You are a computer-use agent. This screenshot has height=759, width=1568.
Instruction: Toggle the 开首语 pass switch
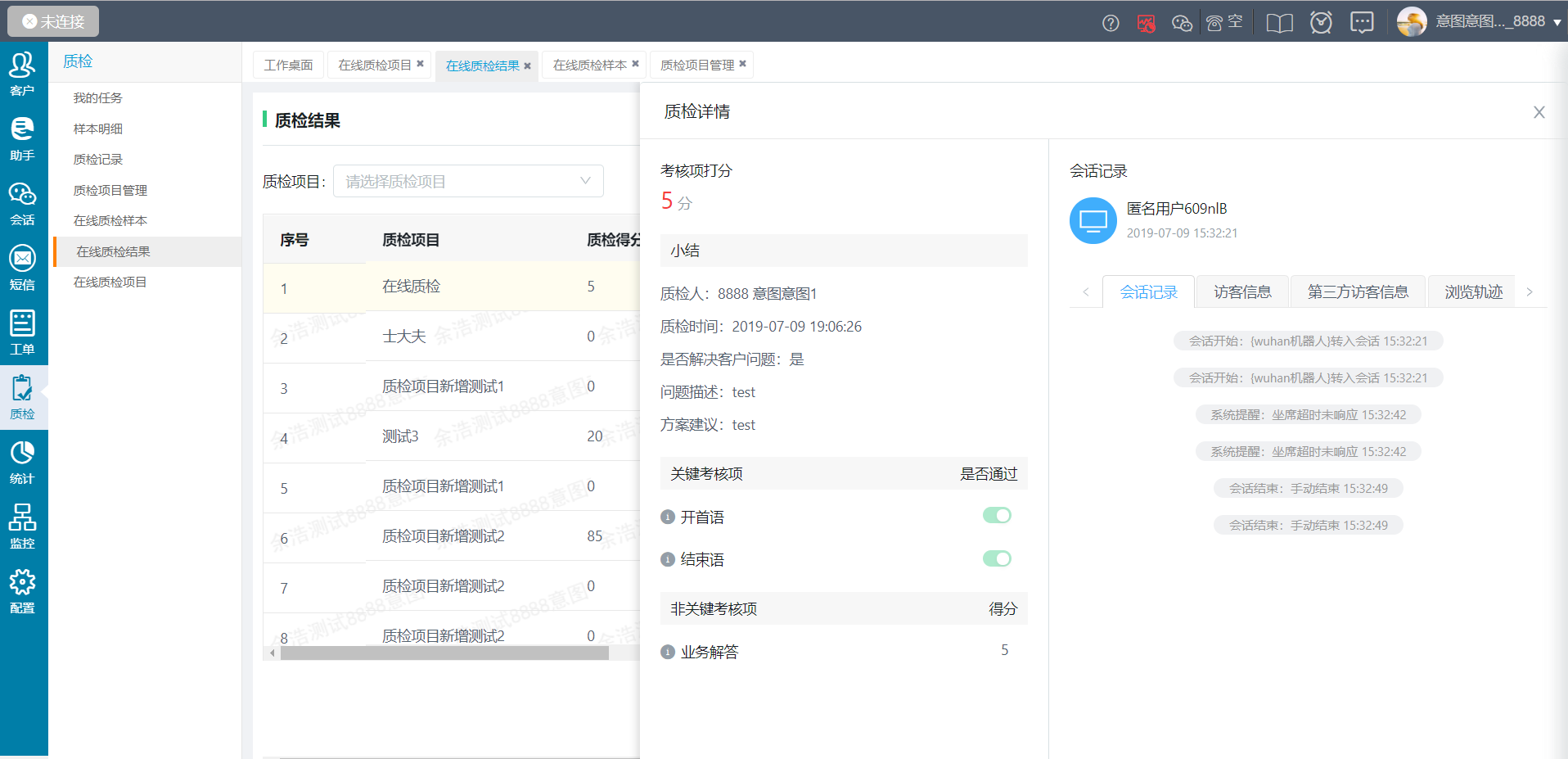[997, 515]
